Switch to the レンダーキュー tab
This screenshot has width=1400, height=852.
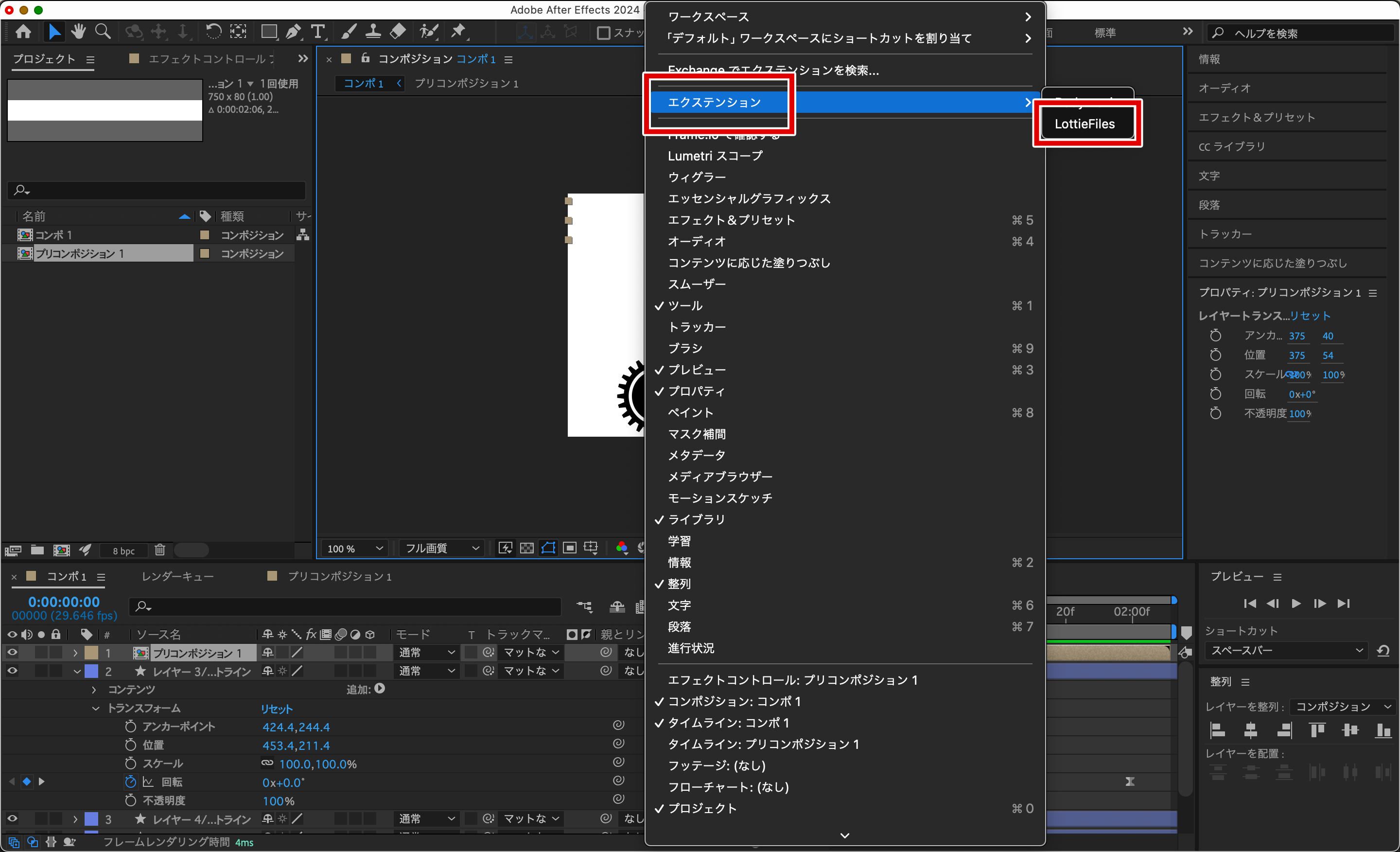click(178, 576)
